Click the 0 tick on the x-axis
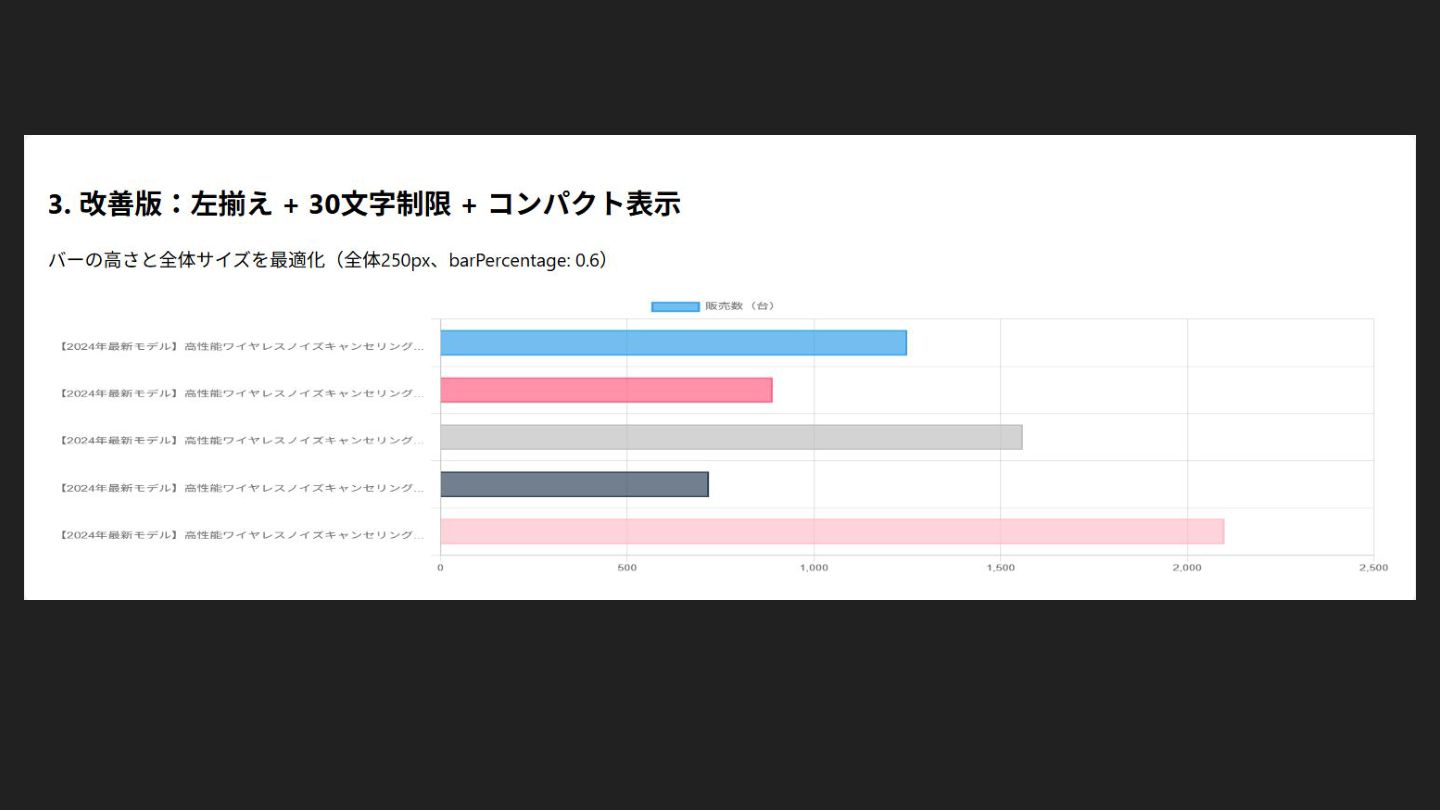 point(440,568)
